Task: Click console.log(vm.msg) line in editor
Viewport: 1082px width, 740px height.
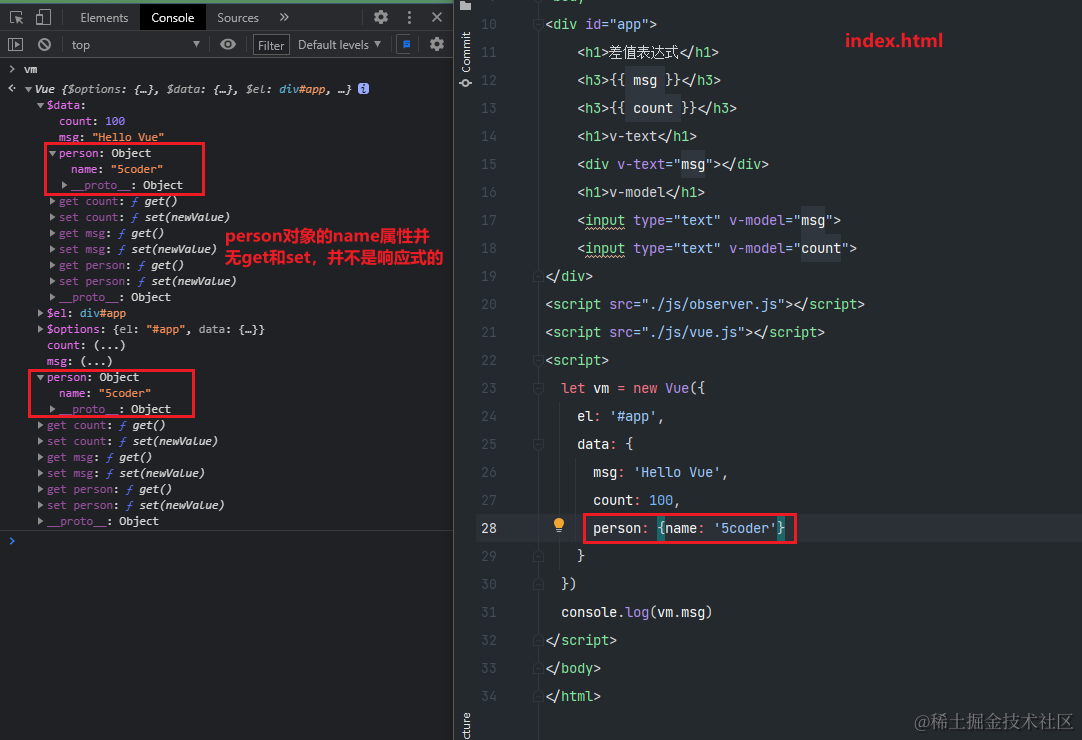Action: pyautogui.click(x=636, y=612)
